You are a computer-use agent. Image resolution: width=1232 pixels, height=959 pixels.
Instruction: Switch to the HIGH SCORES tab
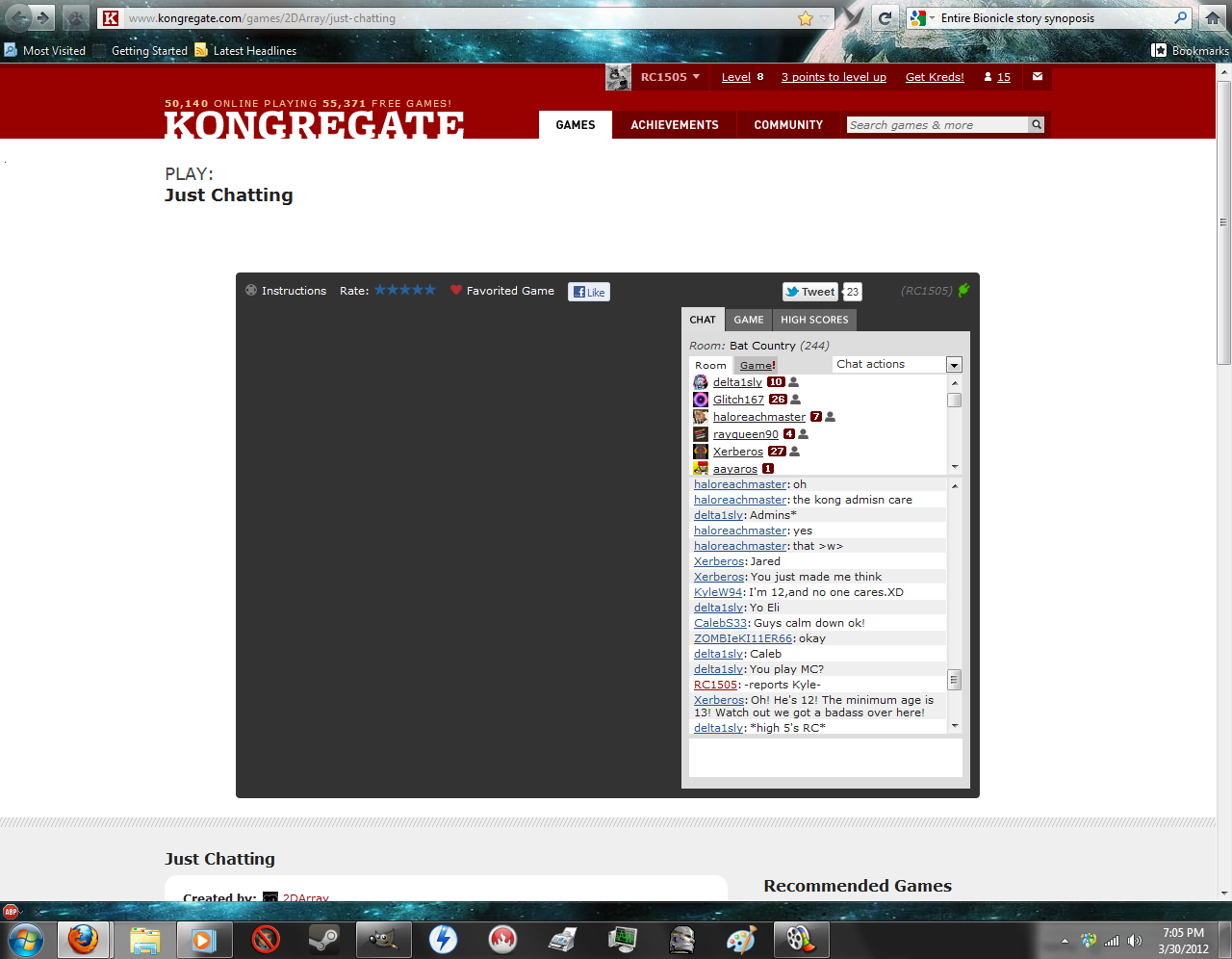(x=814, y=320)
